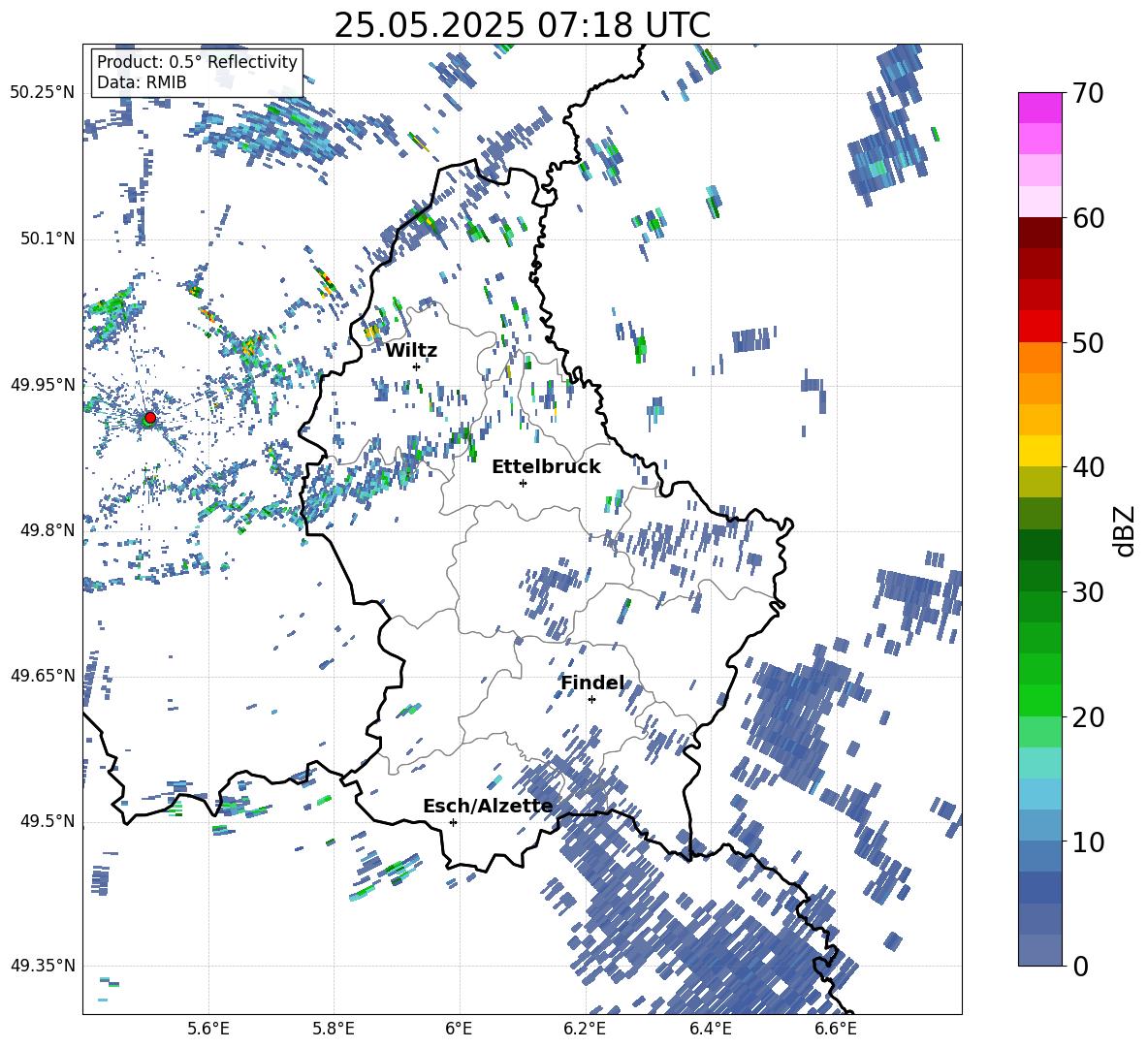Click the orange swatch just above 50
This screenshot has height=1048, width=1148.
(x=1039, y=357)
